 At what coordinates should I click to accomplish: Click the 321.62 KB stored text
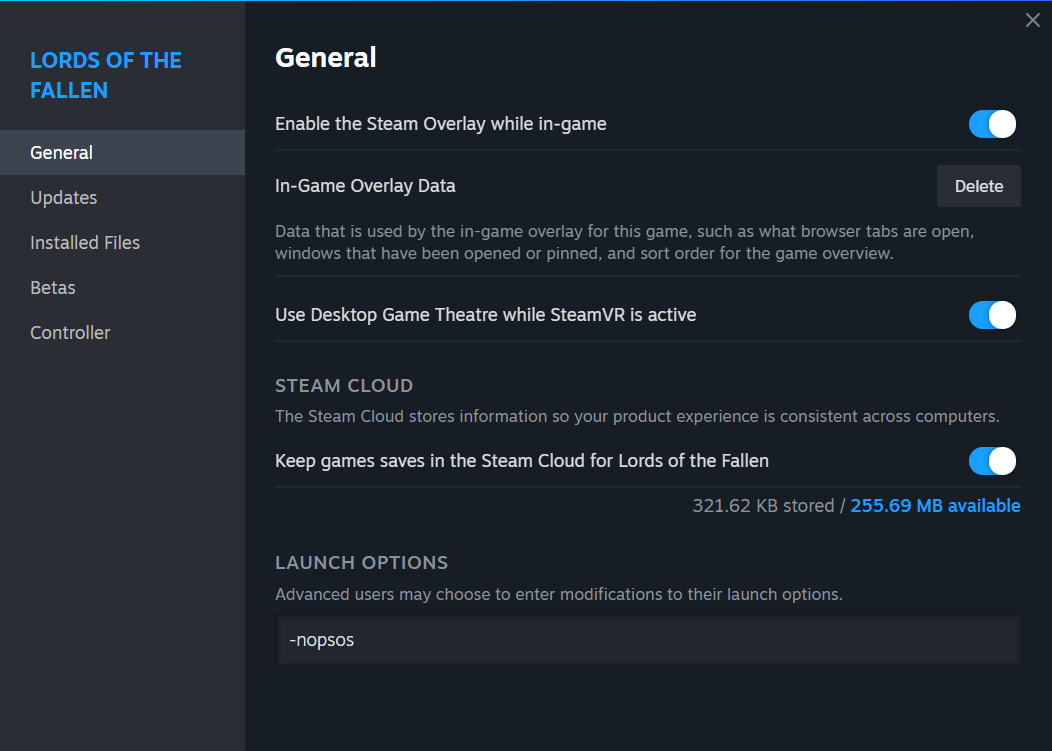[x=763, y=505]
